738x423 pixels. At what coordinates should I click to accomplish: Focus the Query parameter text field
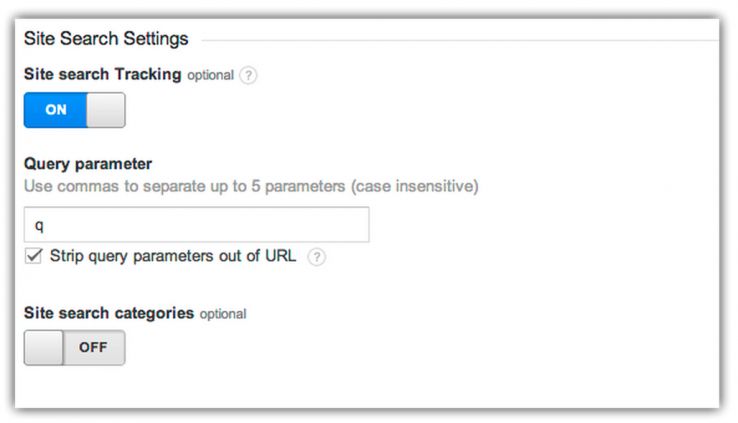click(x=197, y=225)
